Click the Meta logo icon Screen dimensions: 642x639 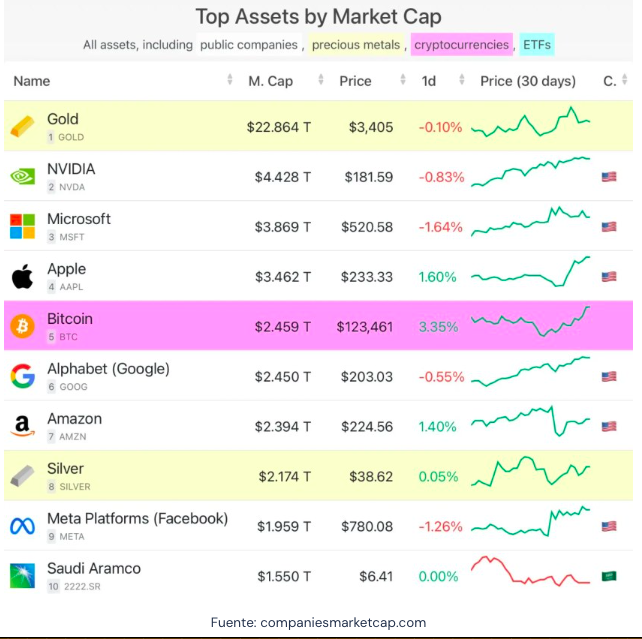pyautogui.click(x=22, y=526)
